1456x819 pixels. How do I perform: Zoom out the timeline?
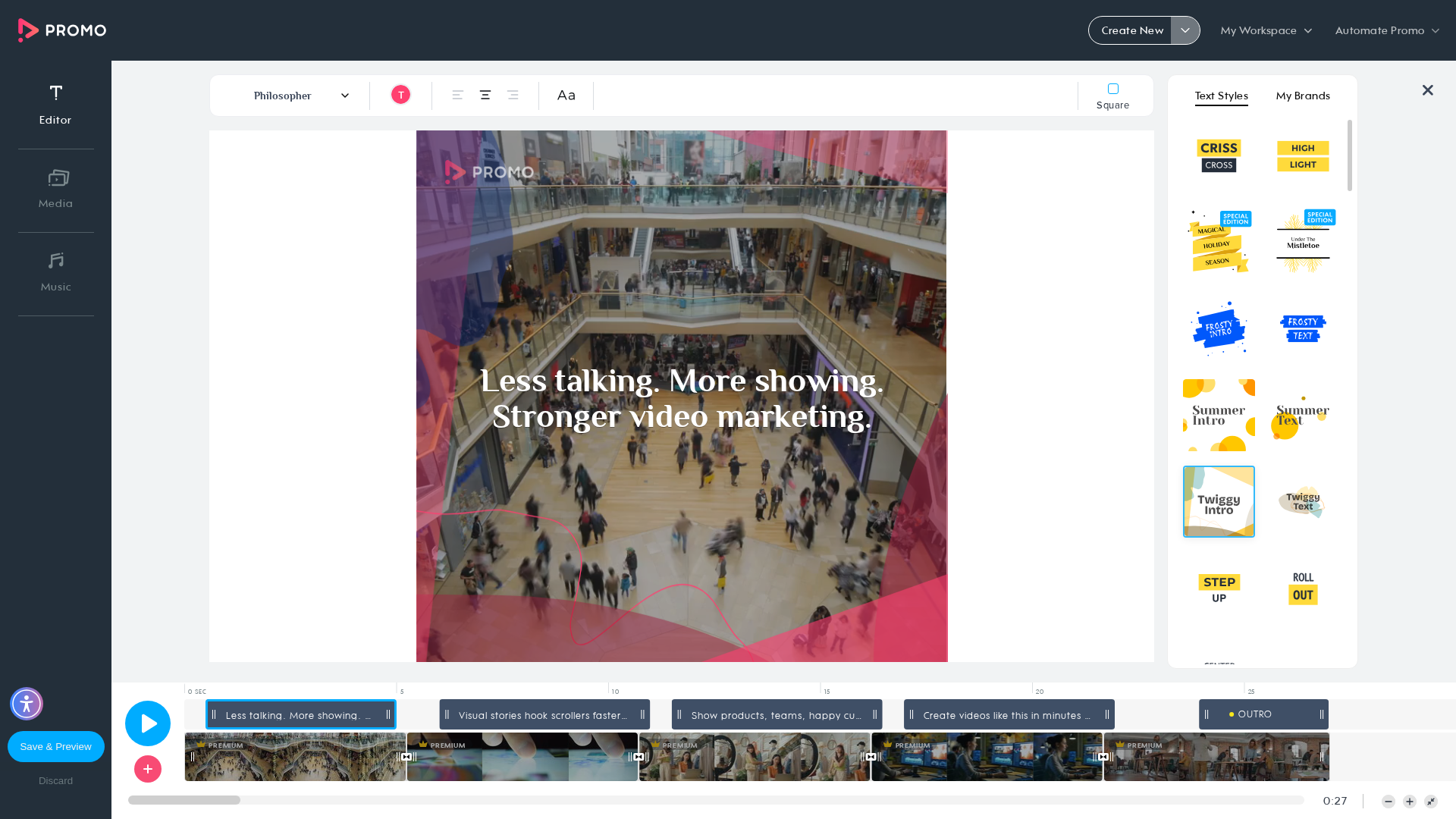[1389, 802]
